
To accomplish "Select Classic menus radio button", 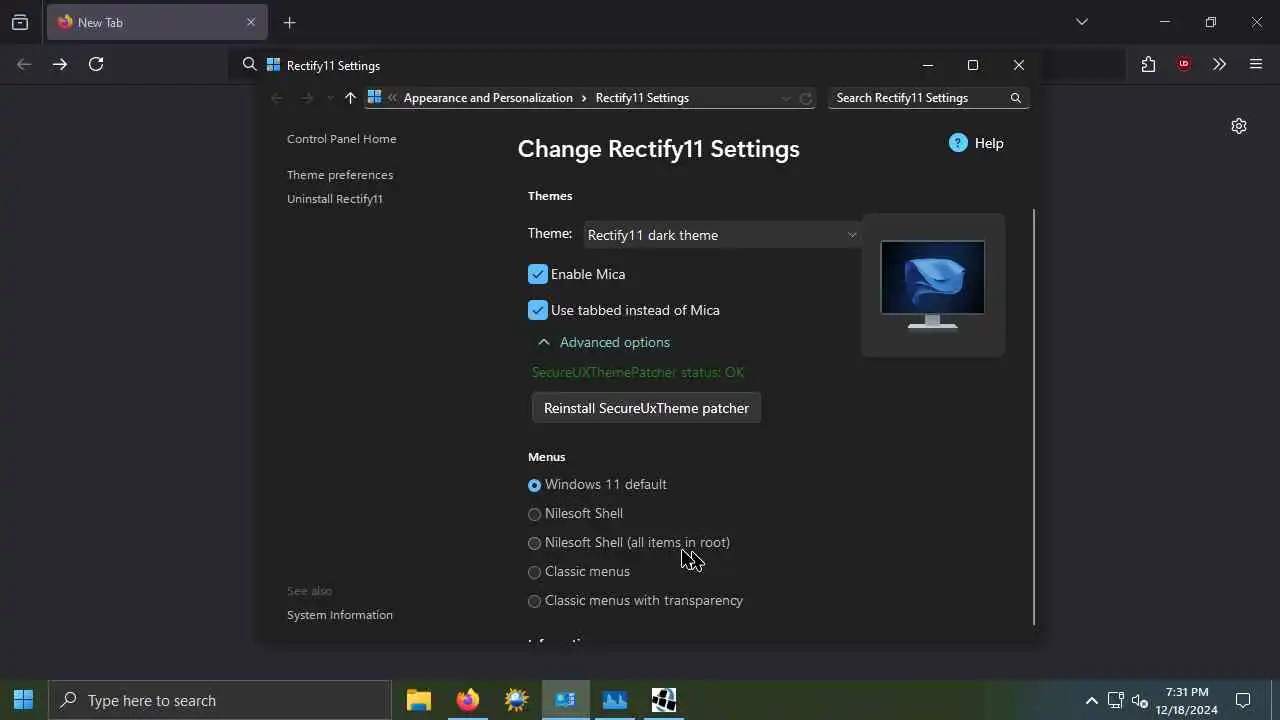I will [x=534, y=572].
